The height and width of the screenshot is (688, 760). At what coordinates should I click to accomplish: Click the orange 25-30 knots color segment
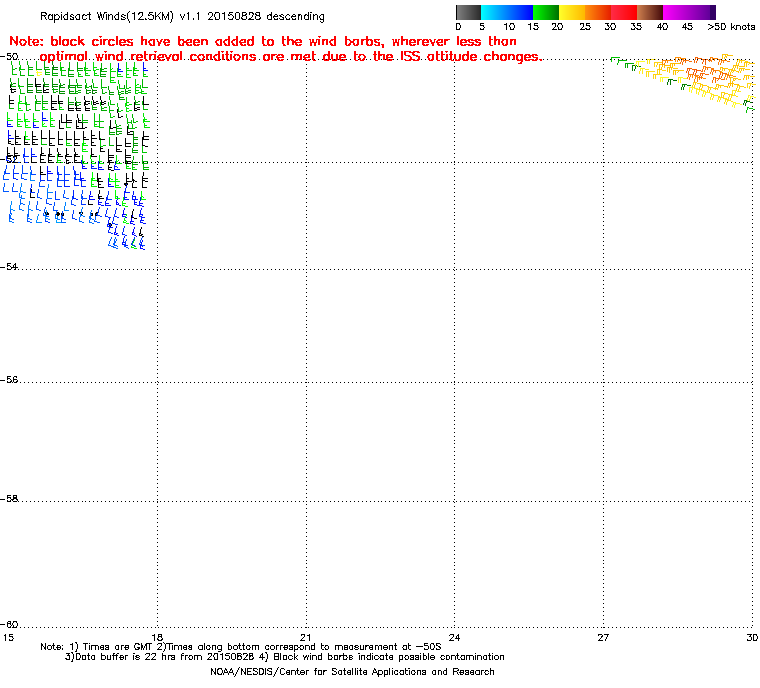[598, 12]
